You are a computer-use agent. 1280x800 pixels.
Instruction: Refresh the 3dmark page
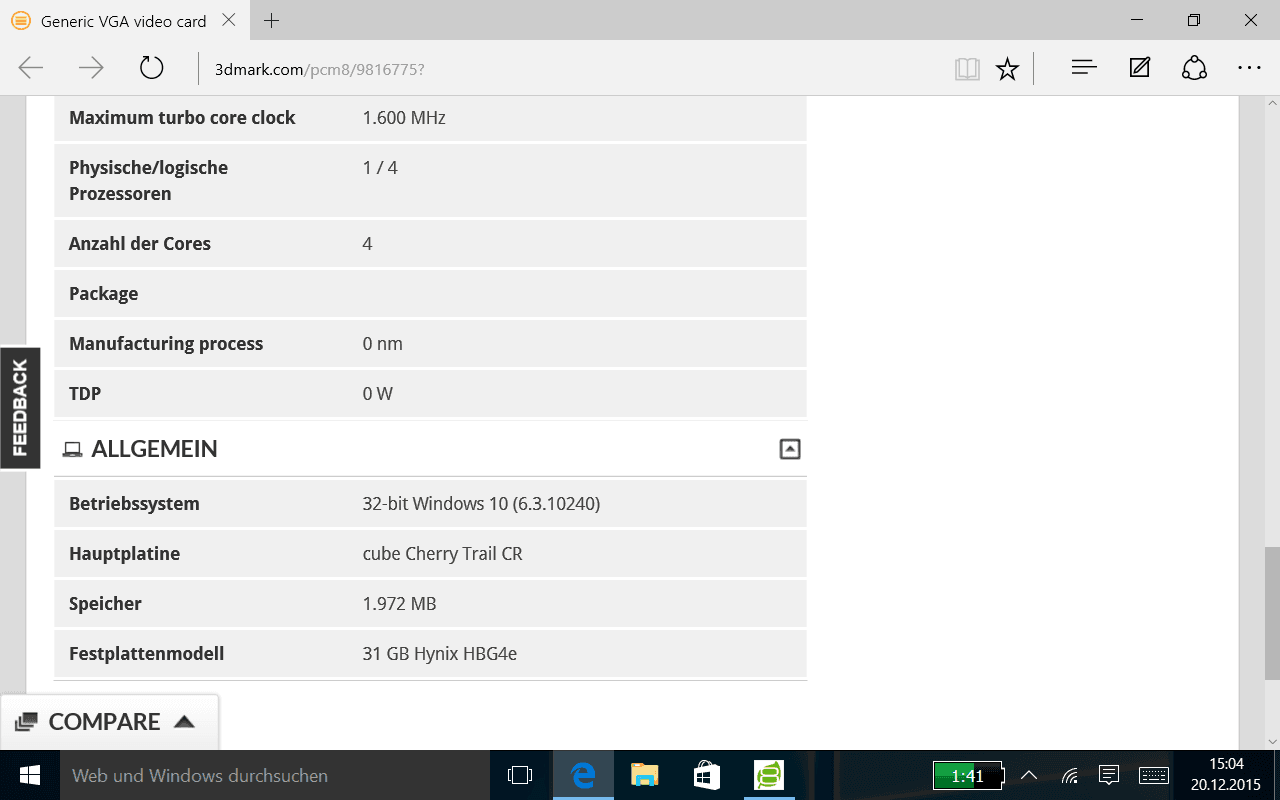coord(151,68)
